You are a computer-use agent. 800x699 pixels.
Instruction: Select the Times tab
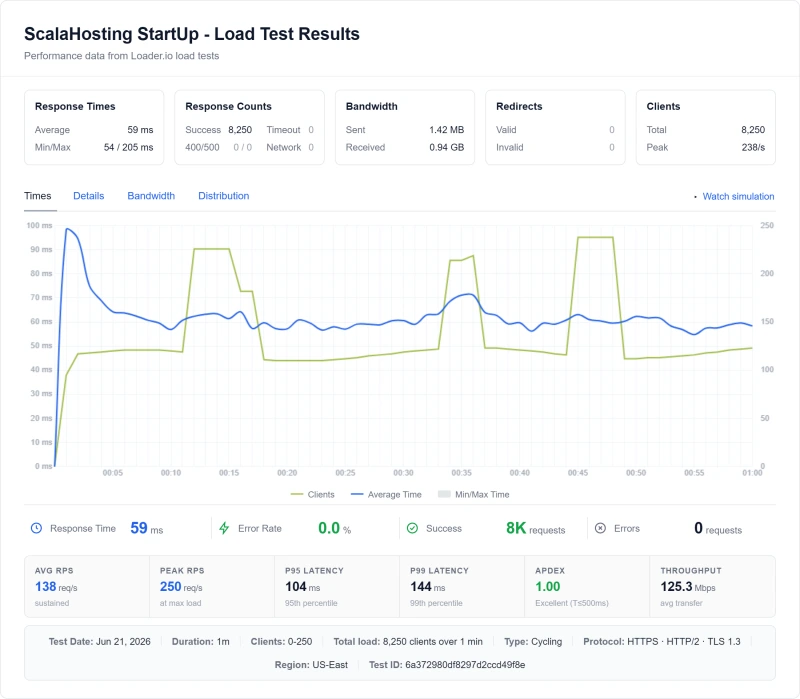click(38, 196)
